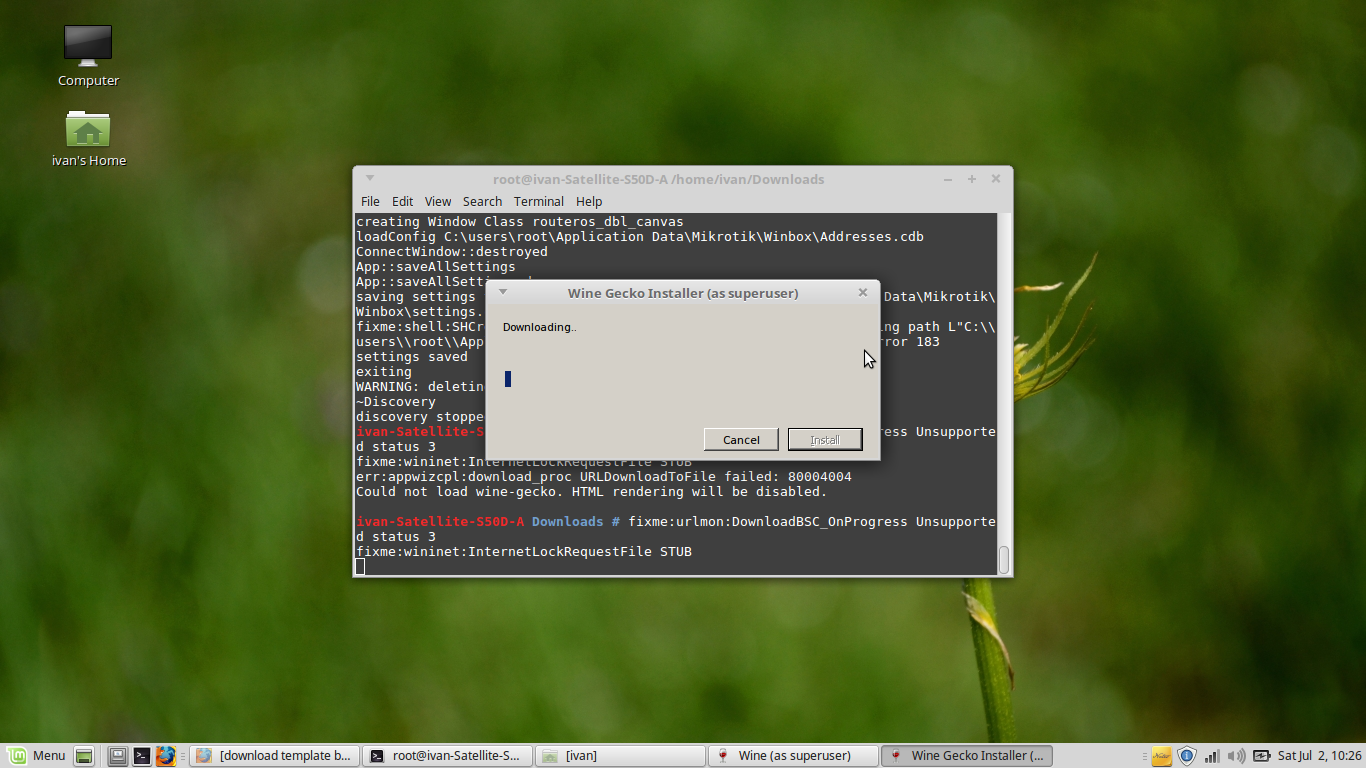The height and width of the screenshot is (768, 1366).
Task: Select the Wine Gecko Installer taskbar entry
Action: tap(967, 756)
